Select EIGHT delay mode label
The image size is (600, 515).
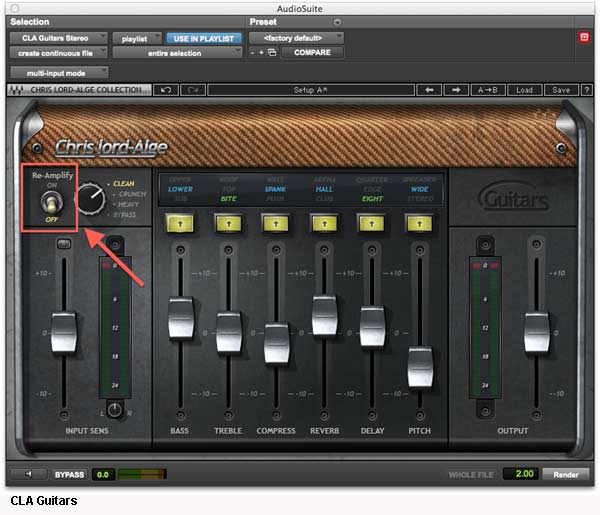(x=372, y=199)
